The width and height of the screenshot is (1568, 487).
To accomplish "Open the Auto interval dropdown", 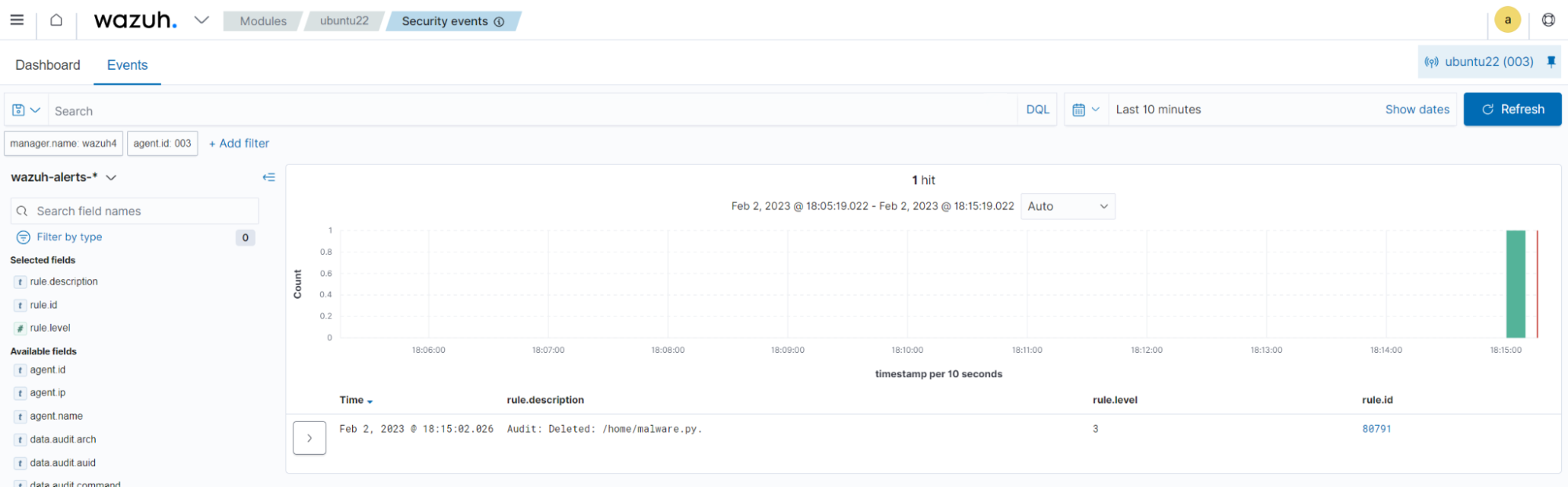I will (x=1068, y=206).
